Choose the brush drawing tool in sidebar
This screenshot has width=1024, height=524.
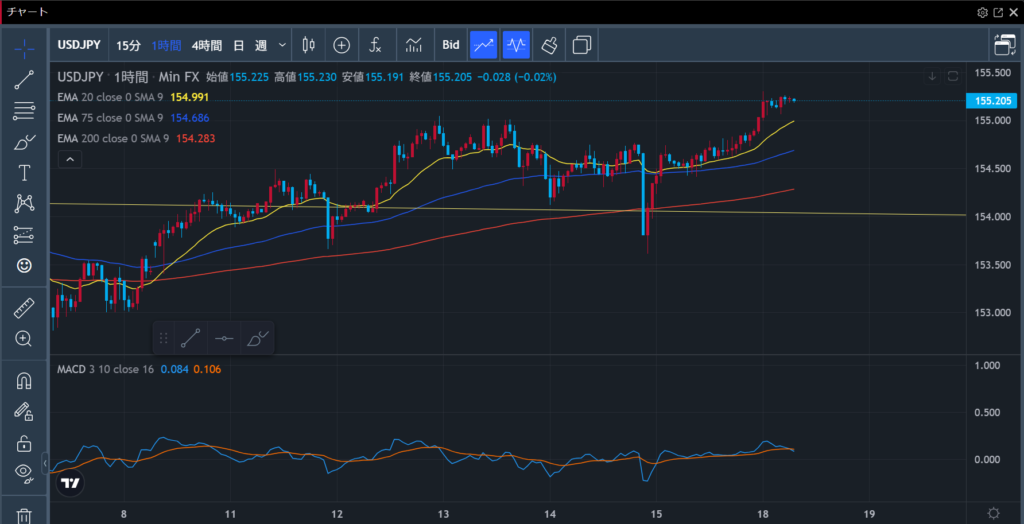click(24, 142)
